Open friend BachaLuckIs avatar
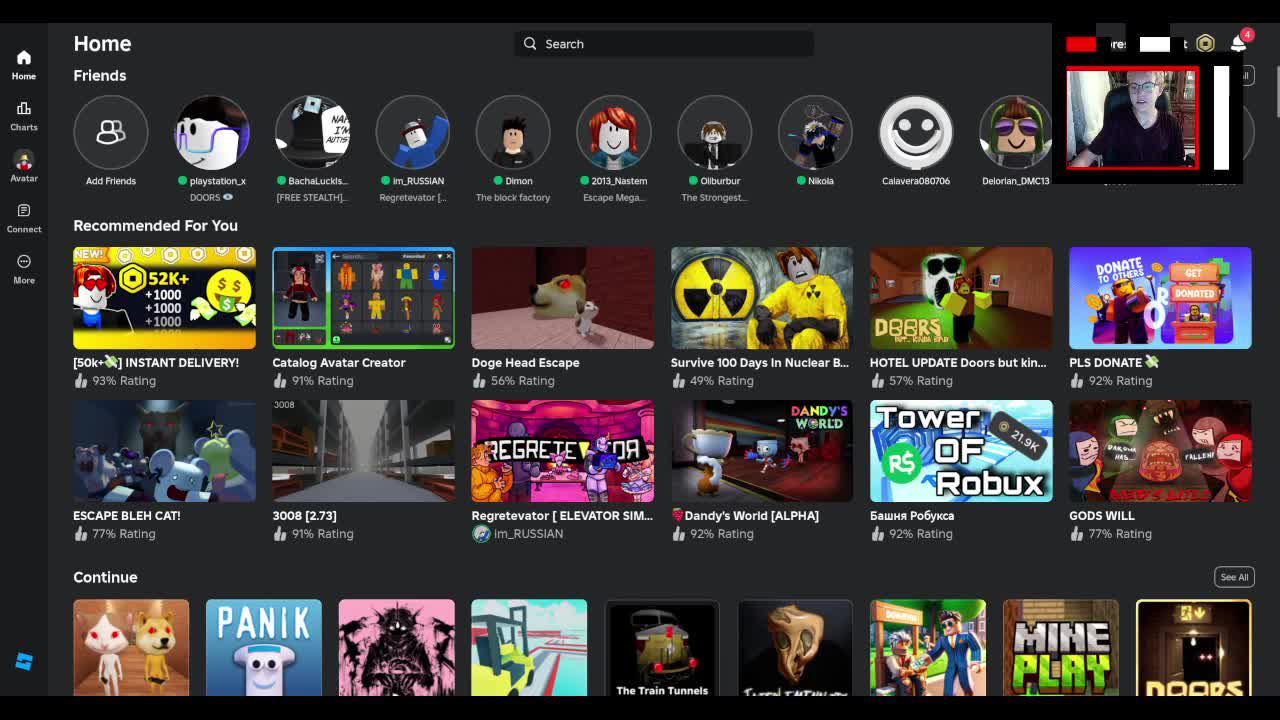 (x=312, y=132)
